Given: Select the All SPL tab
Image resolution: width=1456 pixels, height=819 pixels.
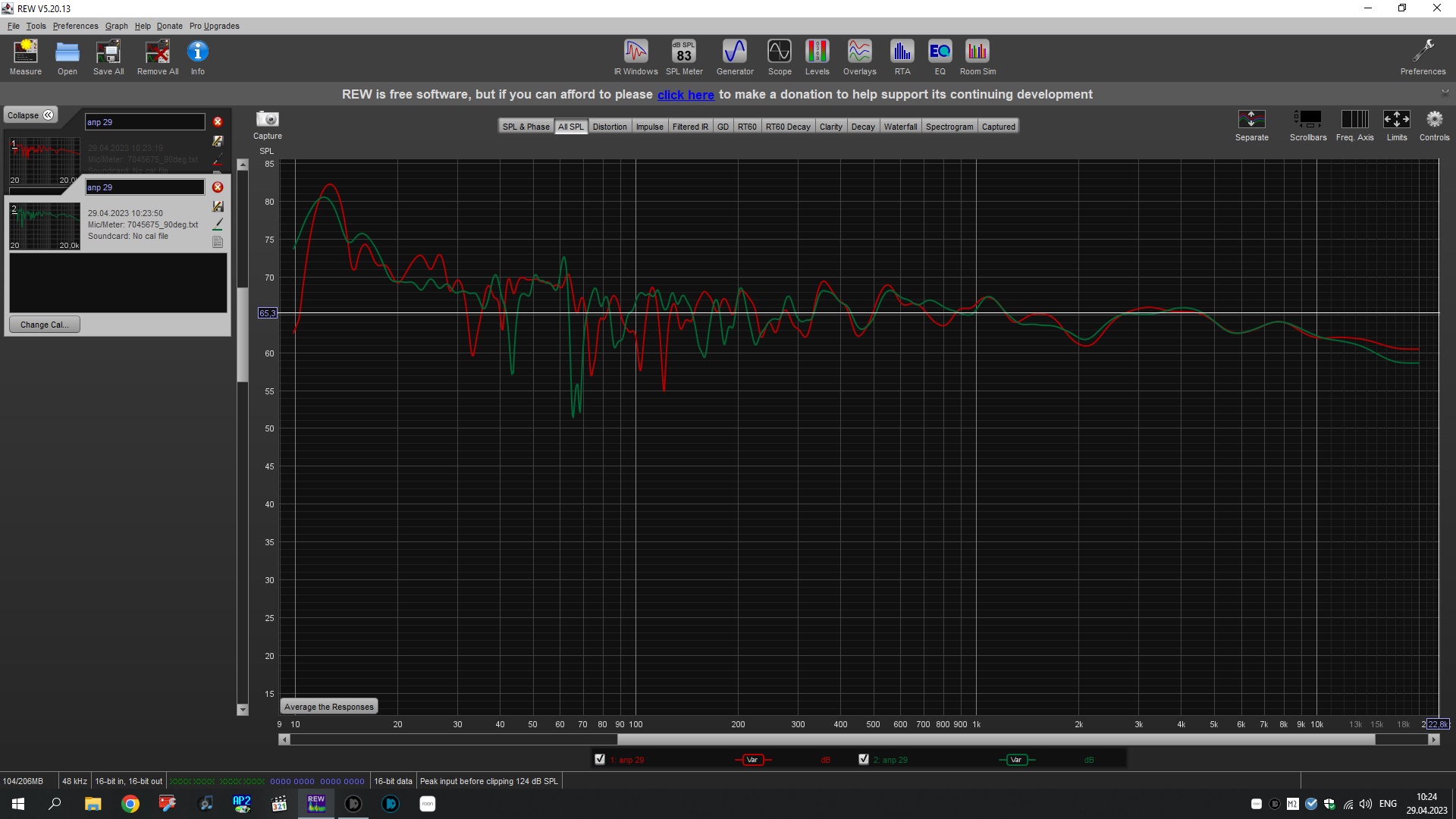Looking at the screenshot, I should (571, 127).
